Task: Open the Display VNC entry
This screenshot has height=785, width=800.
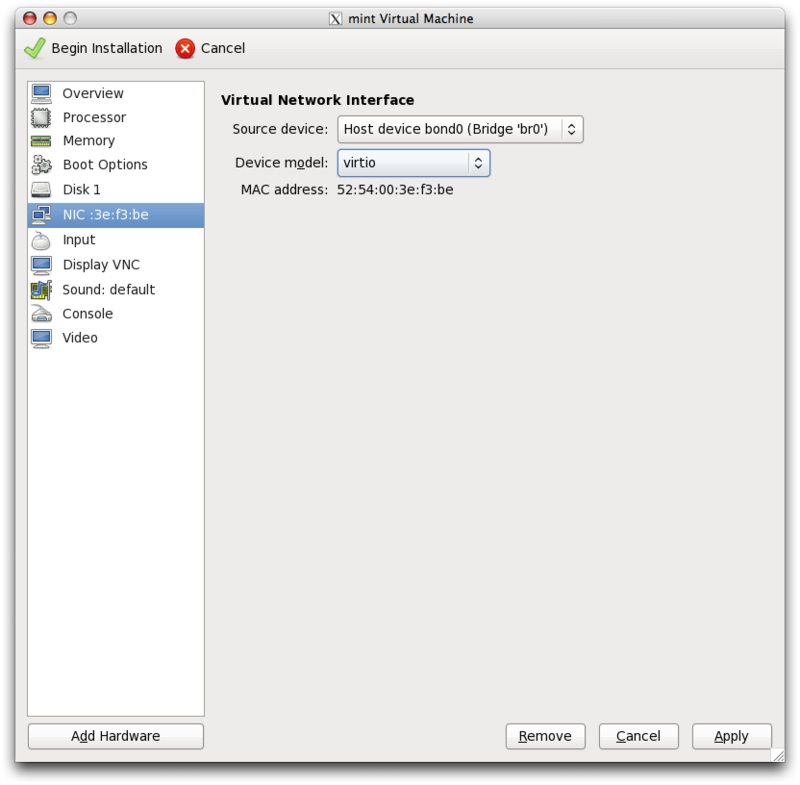Action: coord(116,265)
